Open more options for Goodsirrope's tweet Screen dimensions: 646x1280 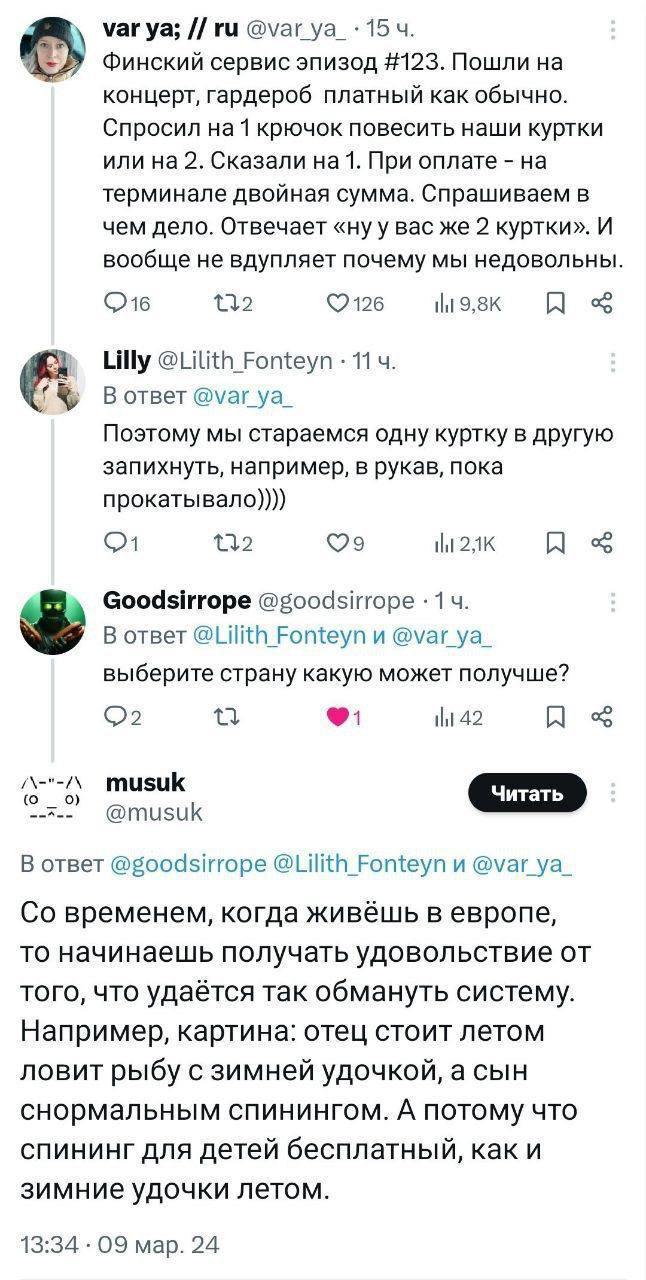click(612, 601)
